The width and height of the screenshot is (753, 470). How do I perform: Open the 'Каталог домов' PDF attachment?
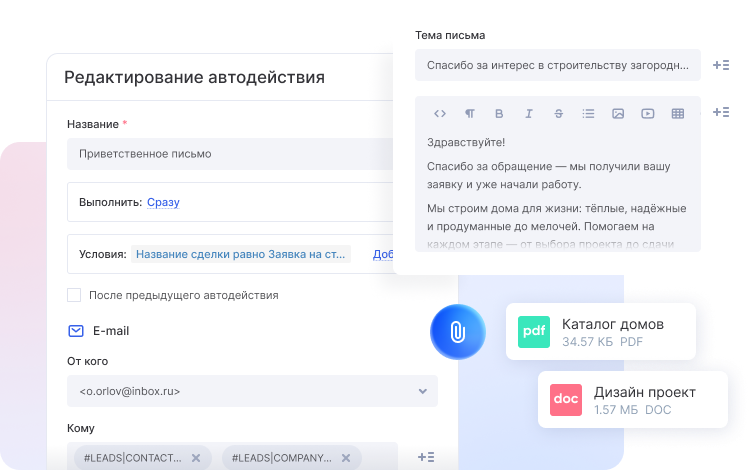click(x=600, y=332)
